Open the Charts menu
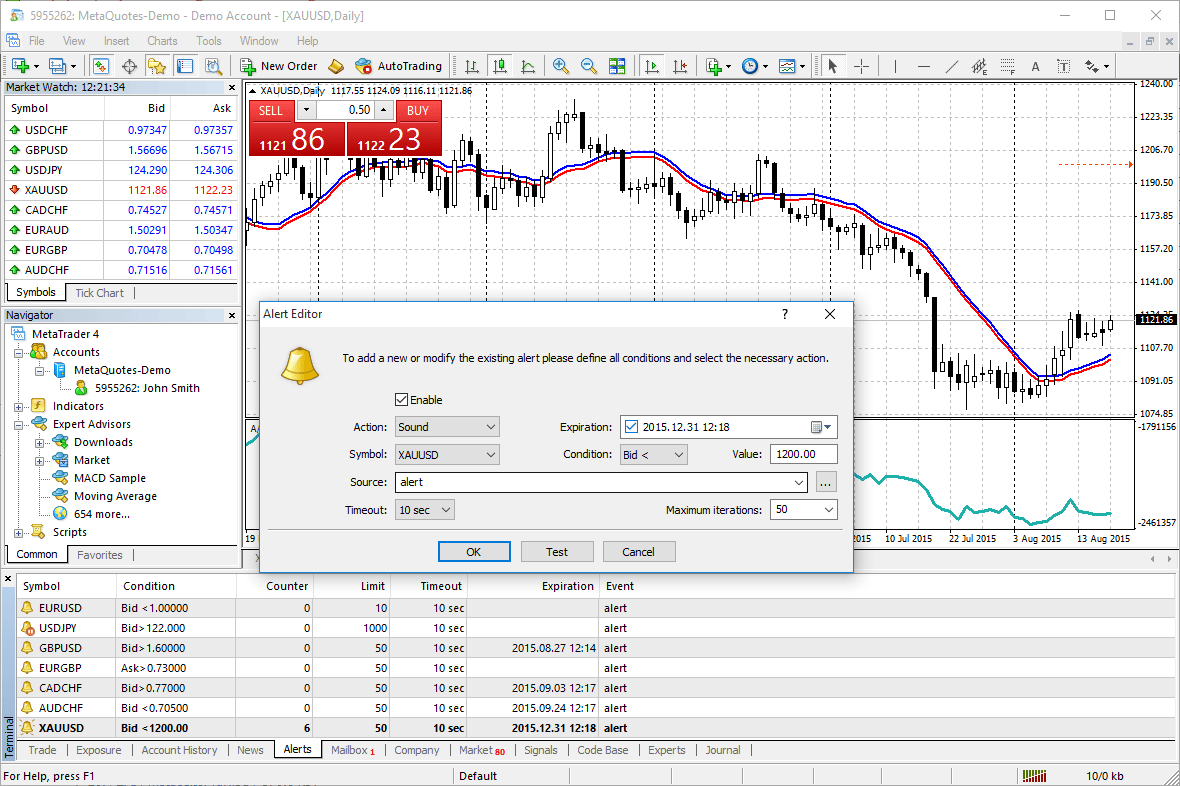 (x=162, y=41)
